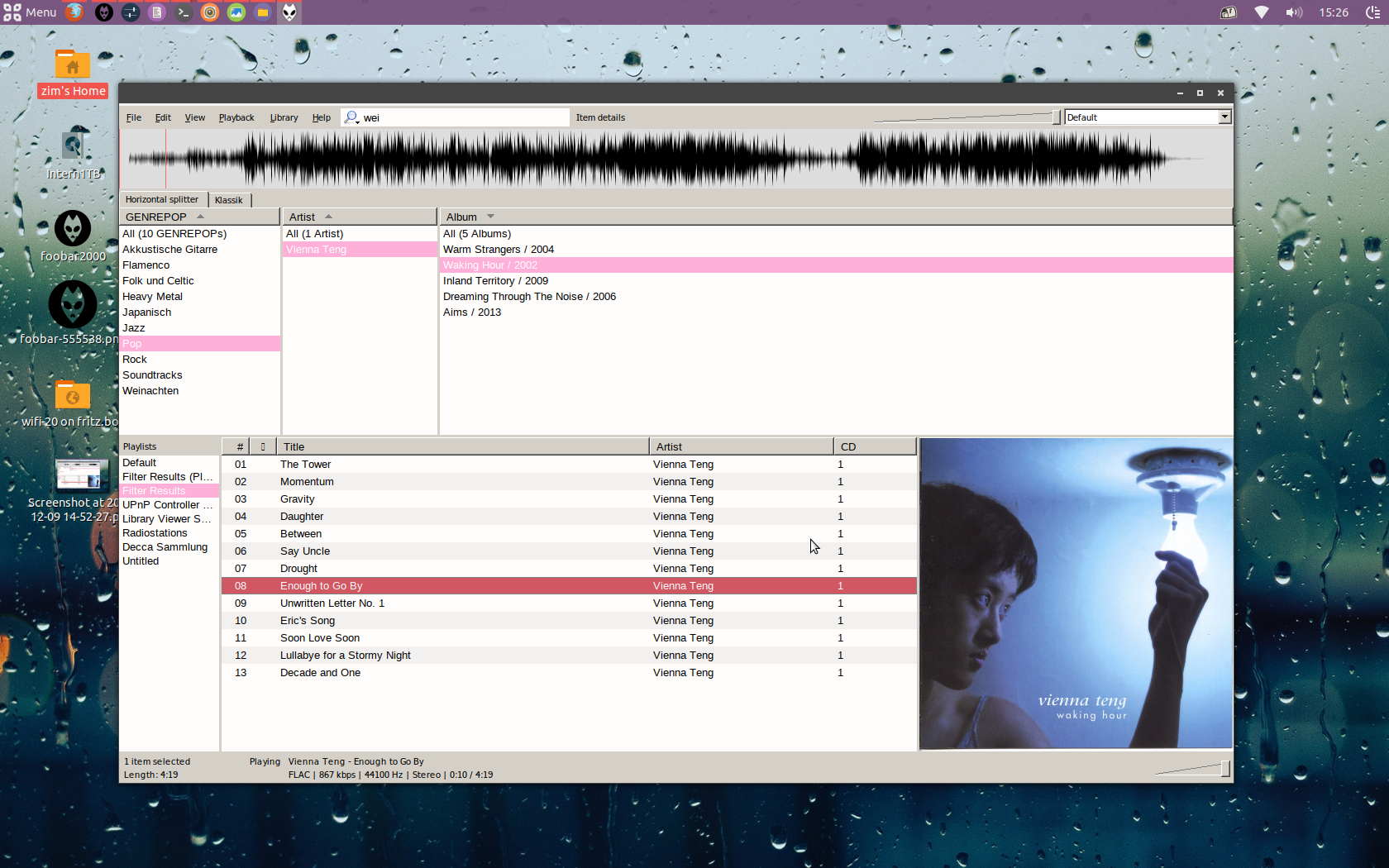Select the zim's Home desktop folder
1389x868 pixels.
pyautogui.click(x=73, y=73)
